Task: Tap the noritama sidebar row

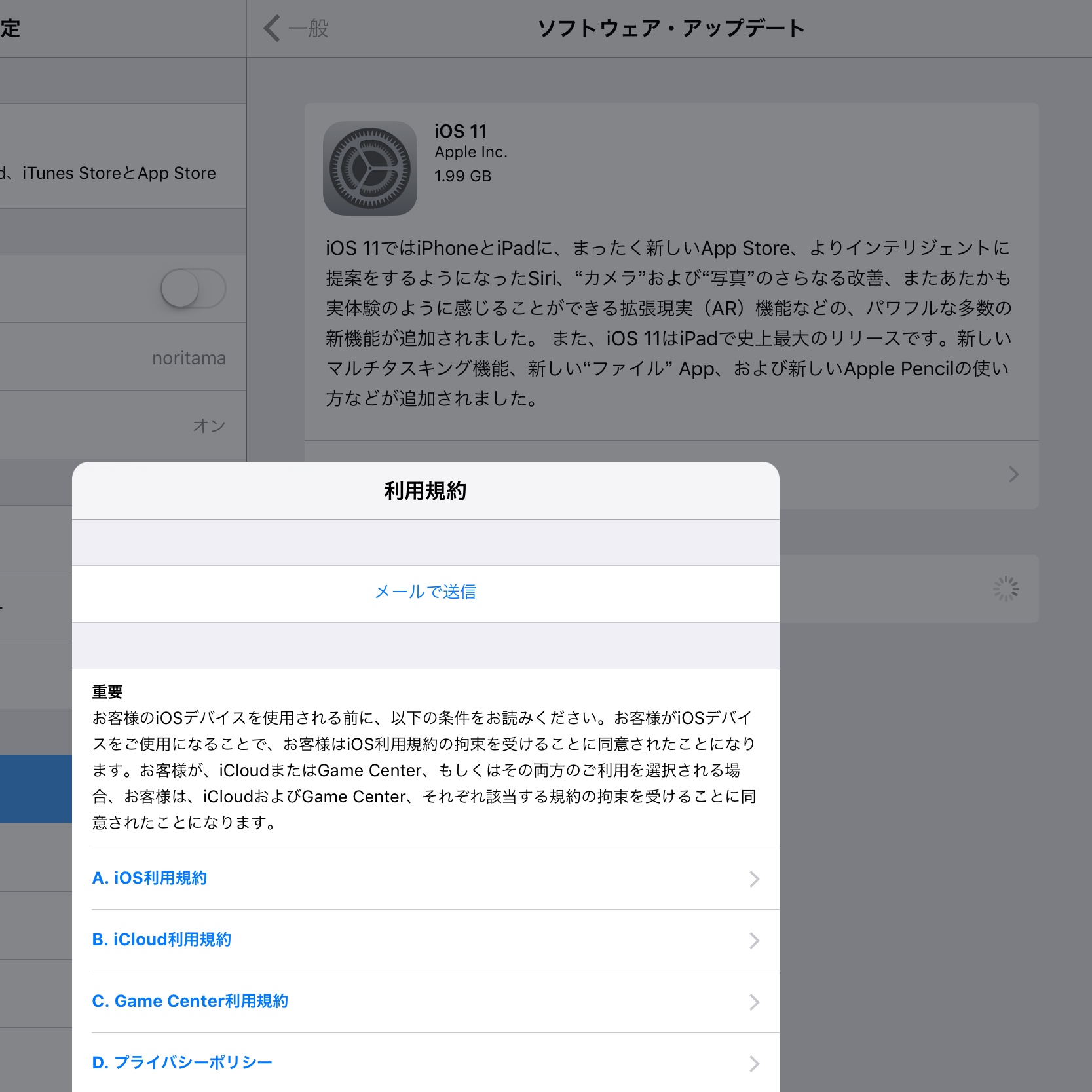Action: pos(123,358)
